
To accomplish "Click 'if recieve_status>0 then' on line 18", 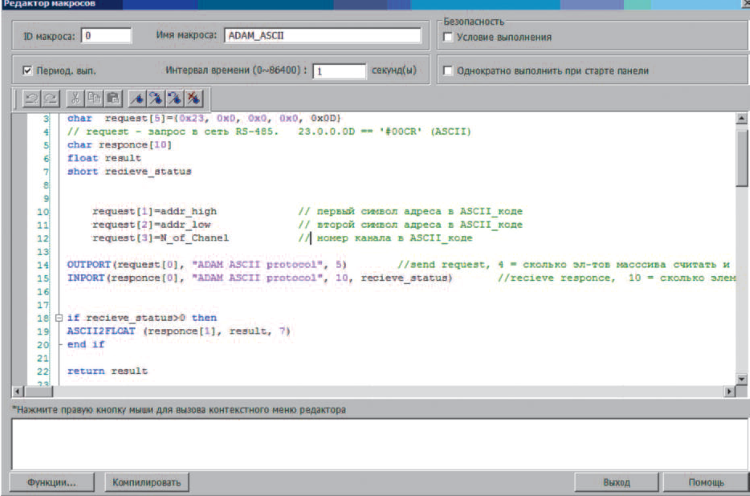I will (142, 318).
